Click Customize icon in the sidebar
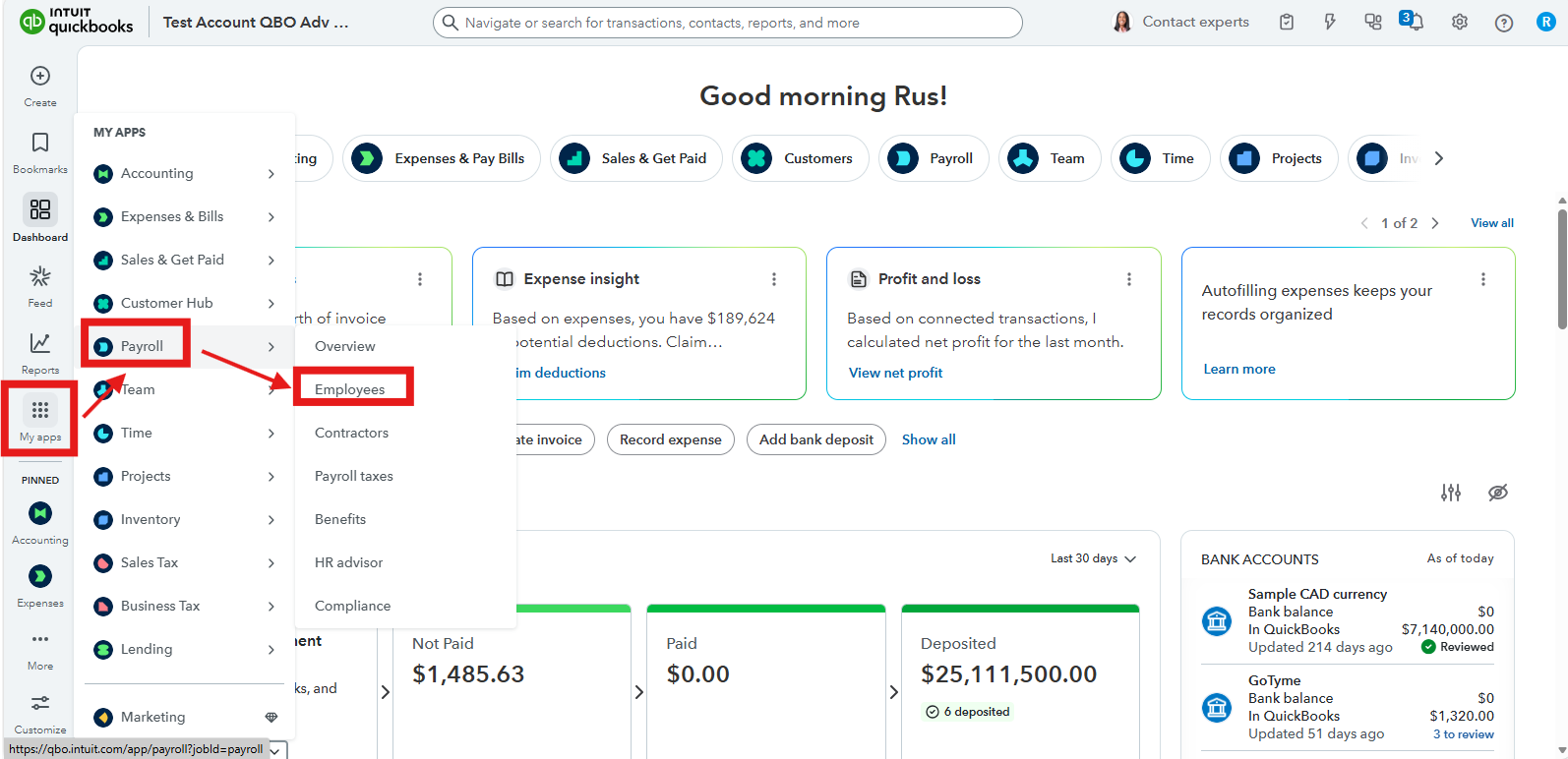Image resolution: width=1568 pixels, height=759 pixels. click(x=40, y=703)
